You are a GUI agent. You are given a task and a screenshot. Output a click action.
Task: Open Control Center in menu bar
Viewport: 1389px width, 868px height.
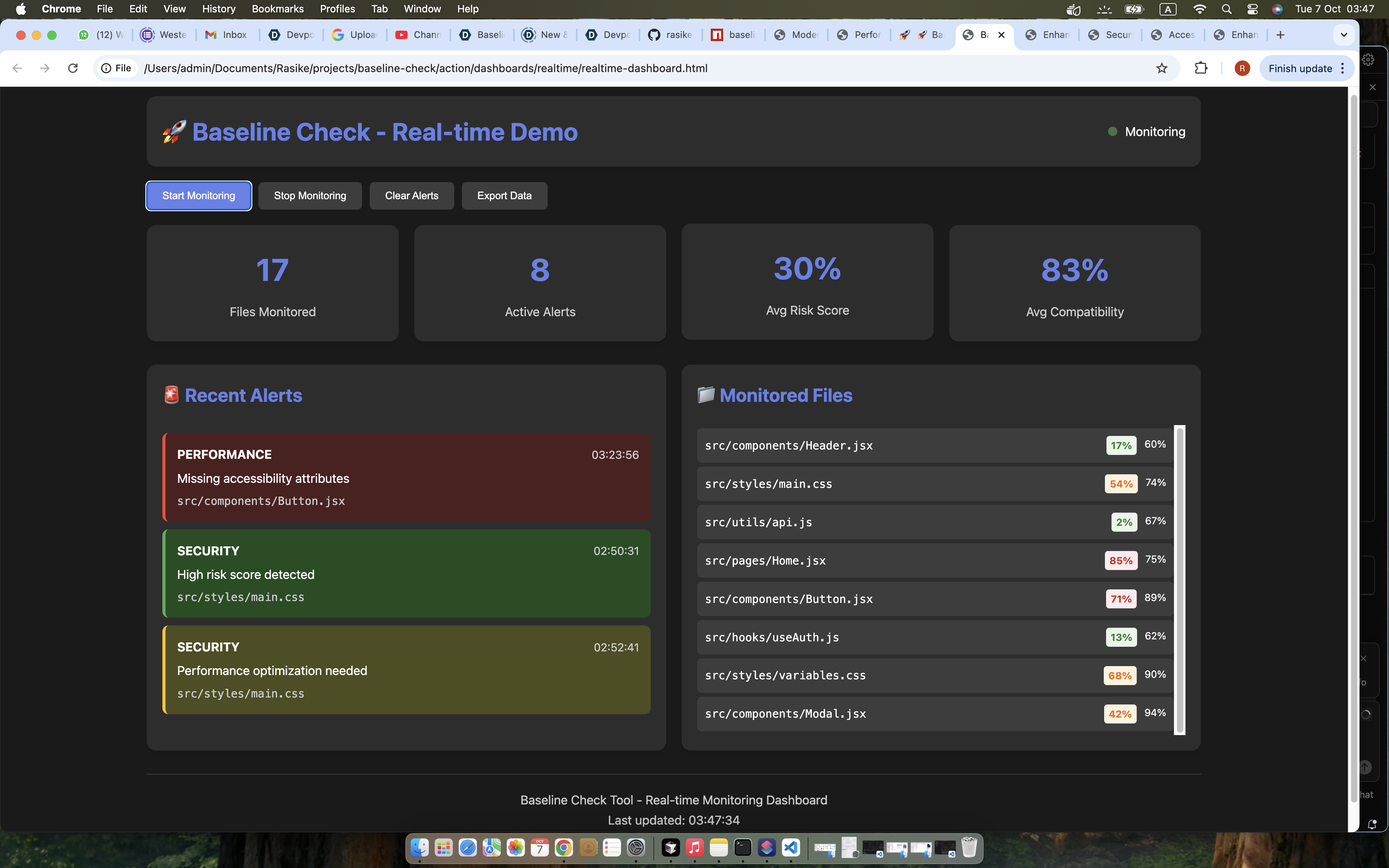tap(1253, 9)
